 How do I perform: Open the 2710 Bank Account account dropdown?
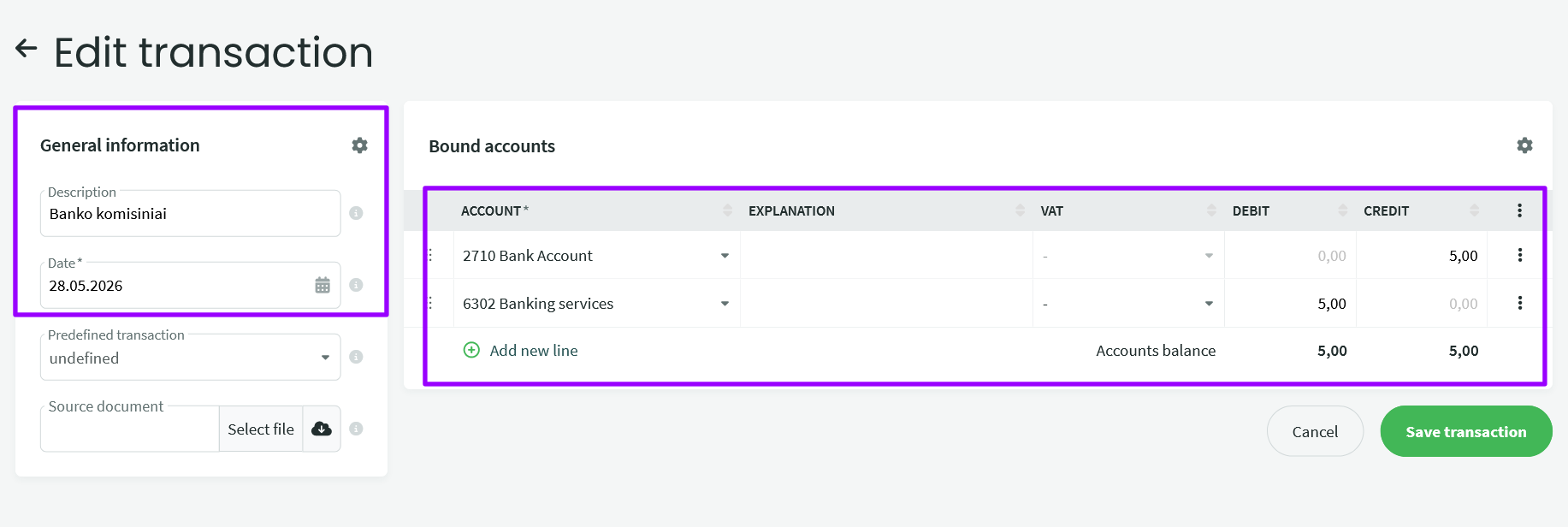click(725, 256)
